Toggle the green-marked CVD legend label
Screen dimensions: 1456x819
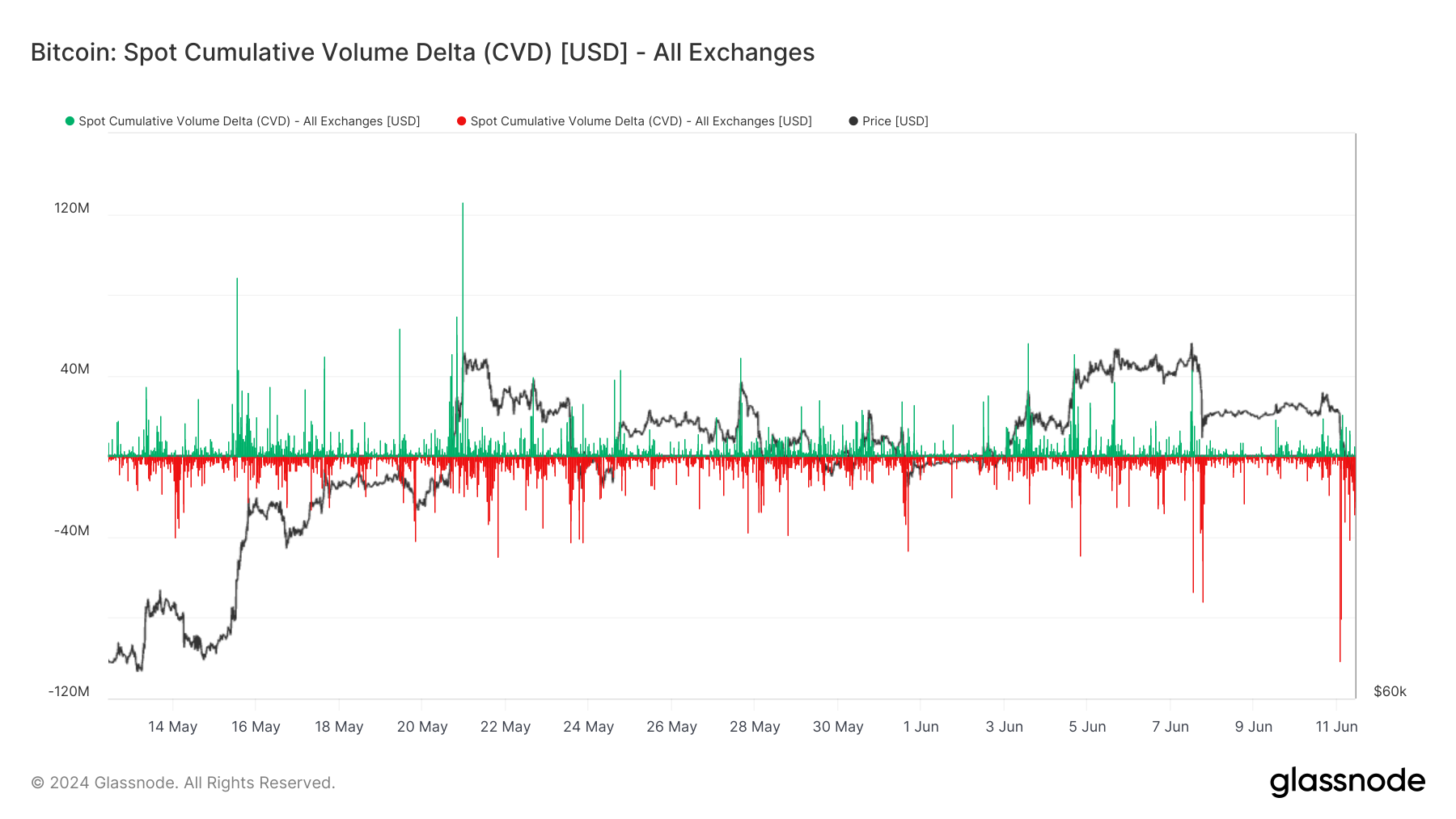tap(249, 121)
